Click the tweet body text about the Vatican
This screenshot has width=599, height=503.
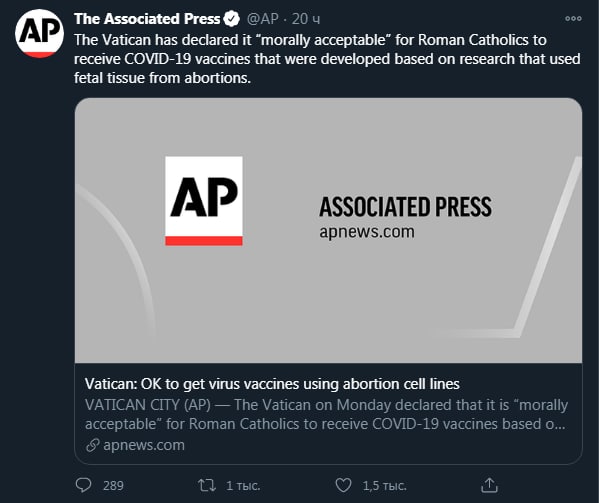tap(327, 59)
